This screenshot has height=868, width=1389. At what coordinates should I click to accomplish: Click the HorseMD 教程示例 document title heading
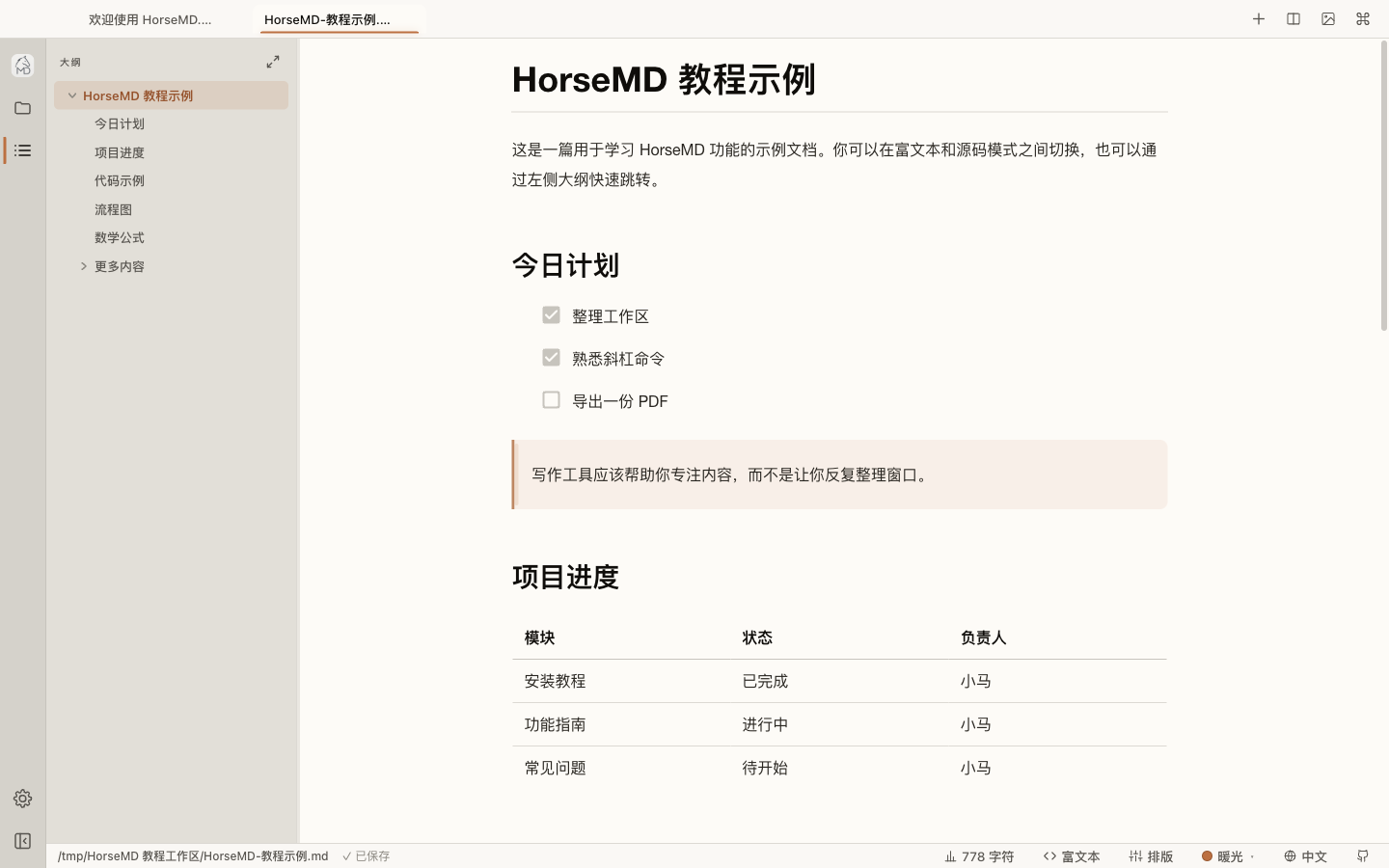click(664, 79)
